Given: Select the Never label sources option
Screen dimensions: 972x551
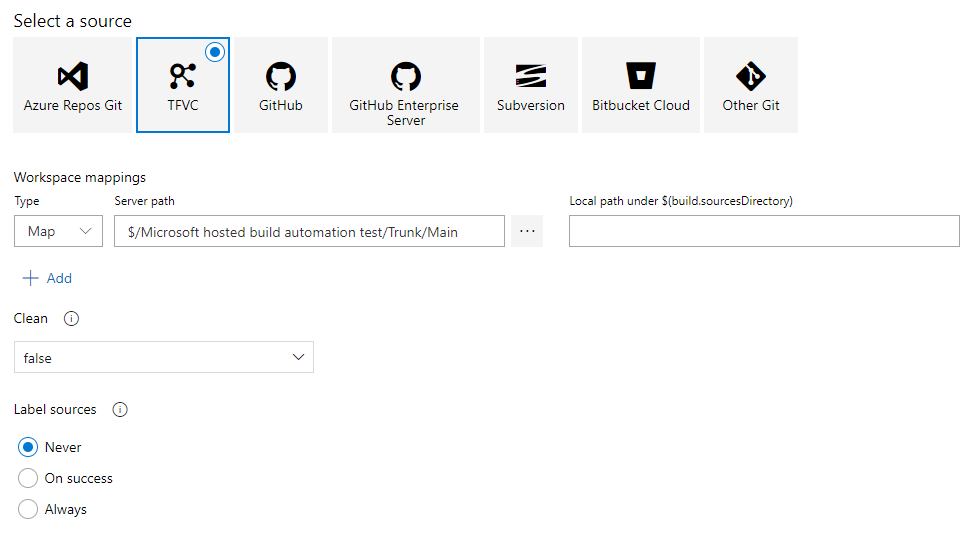Looking at the screenshot, I should pos(28,447).
